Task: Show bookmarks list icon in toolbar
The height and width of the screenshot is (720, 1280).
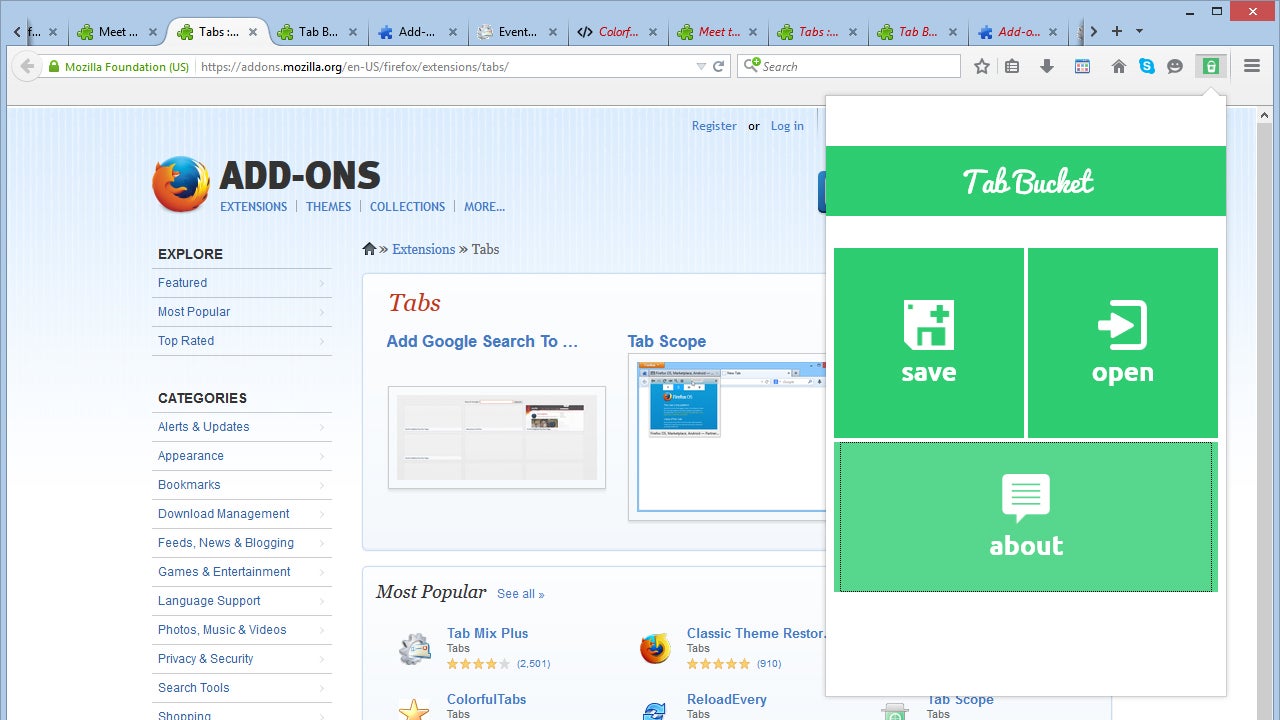Action: 1012,67
